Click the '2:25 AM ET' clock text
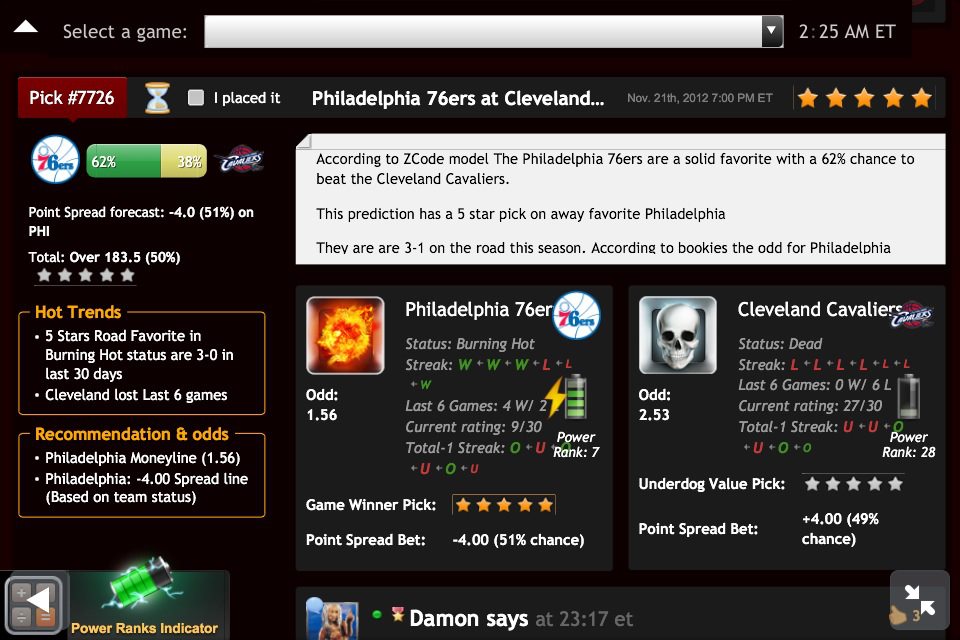 [x=847, y=31]
